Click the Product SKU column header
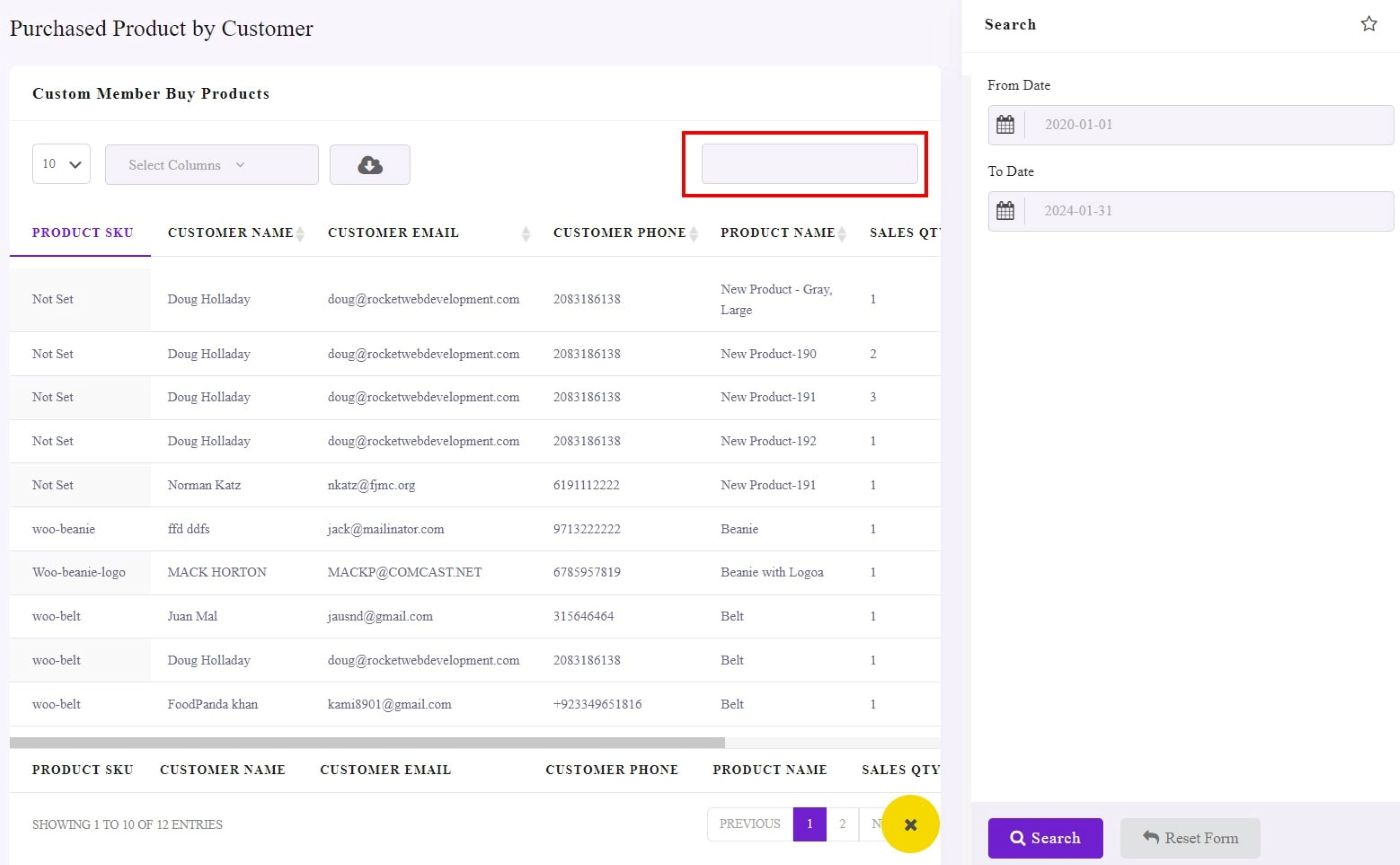Viewport: 1400px width, 865px height. click(82, 233)
